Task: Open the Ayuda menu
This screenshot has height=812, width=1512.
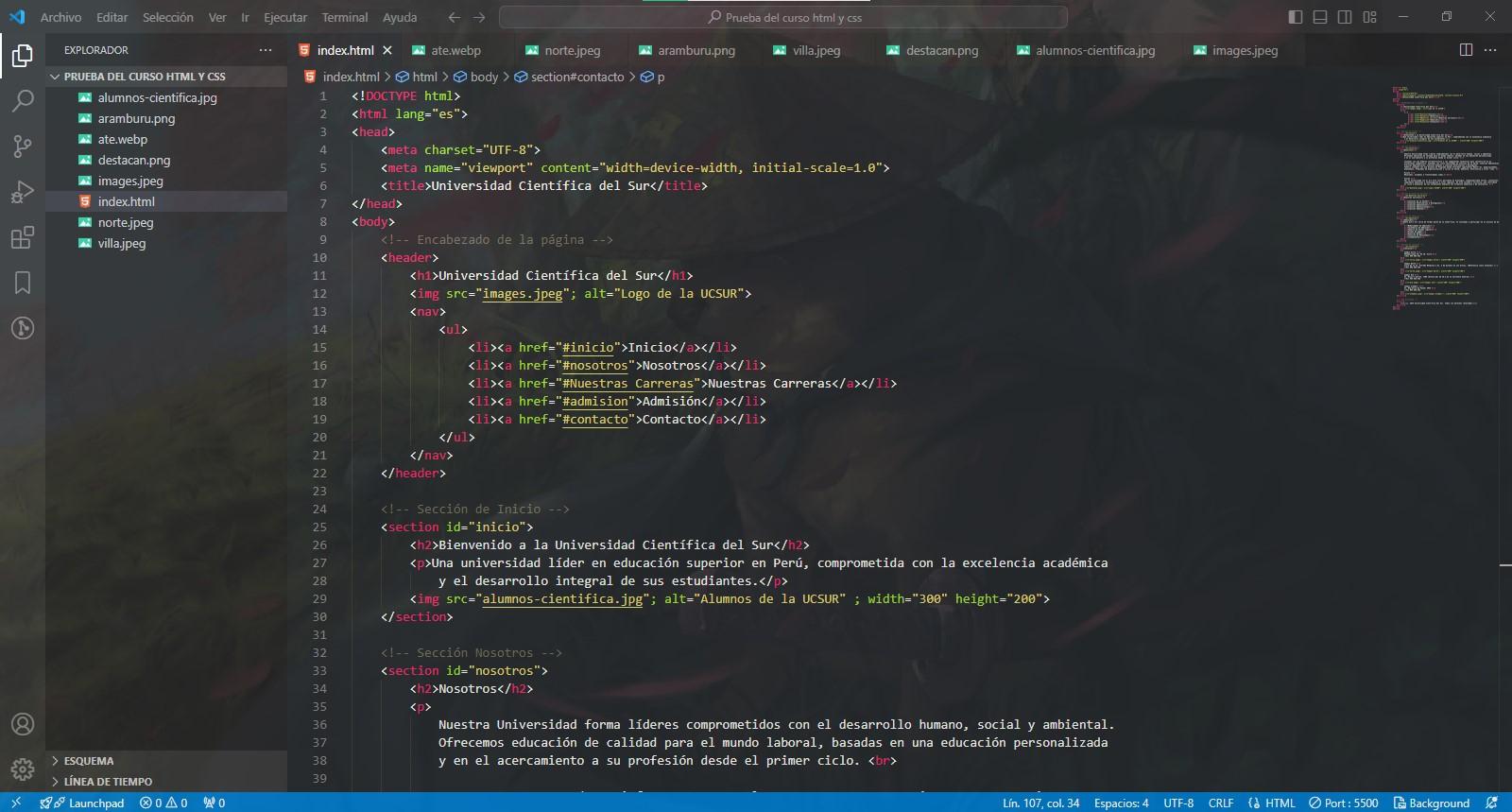Action: click(400, 17)
